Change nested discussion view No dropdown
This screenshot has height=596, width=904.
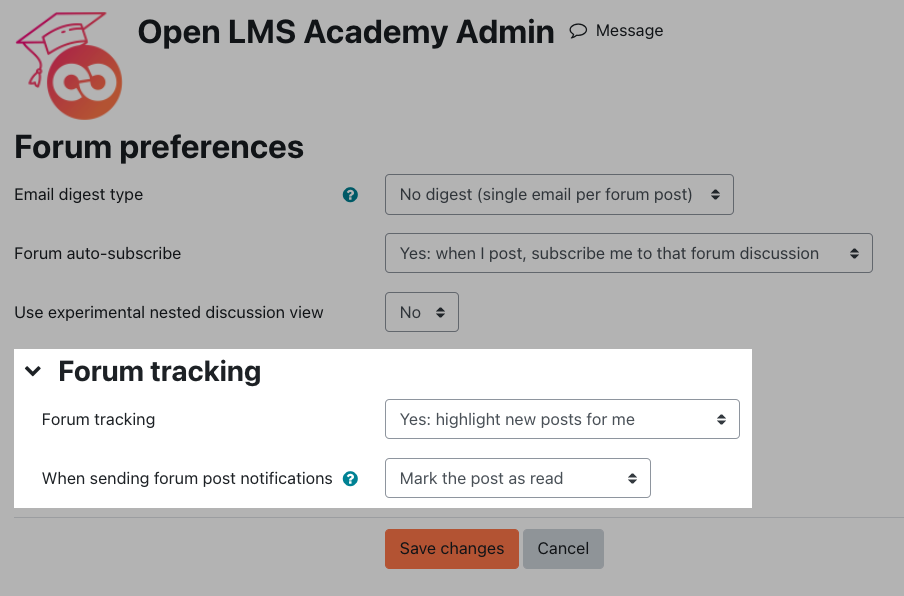coord(422,312)
